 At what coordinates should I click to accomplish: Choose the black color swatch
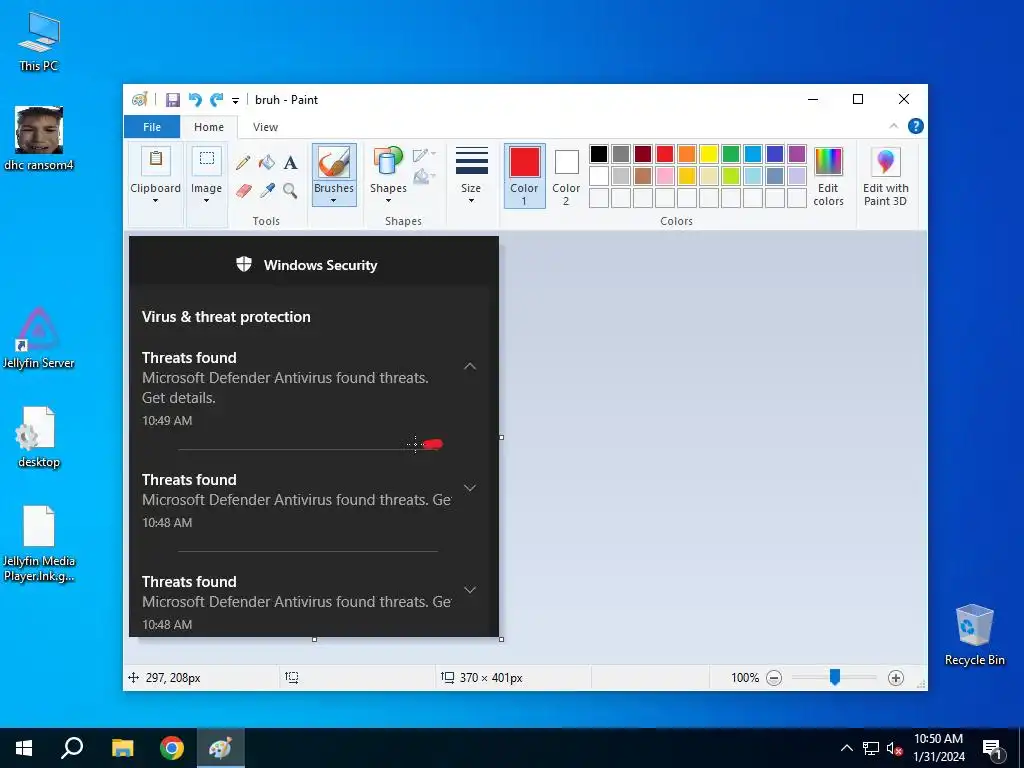pyautogui.click(x=599, y=154)
